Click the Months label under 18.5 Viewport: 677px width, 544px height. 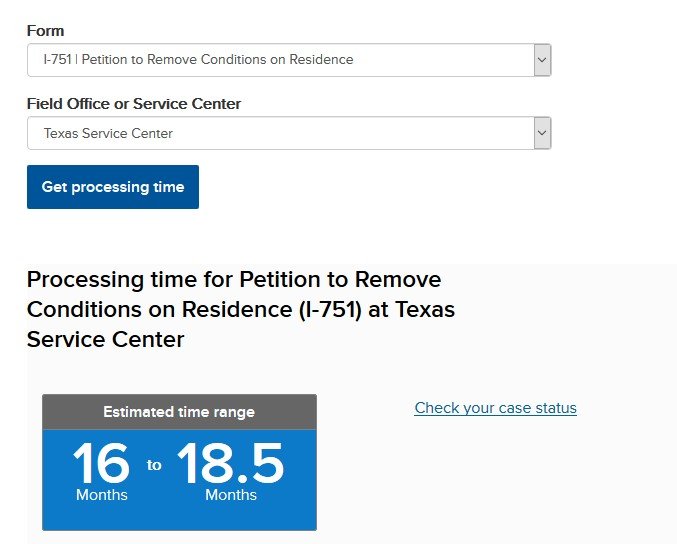231,495
